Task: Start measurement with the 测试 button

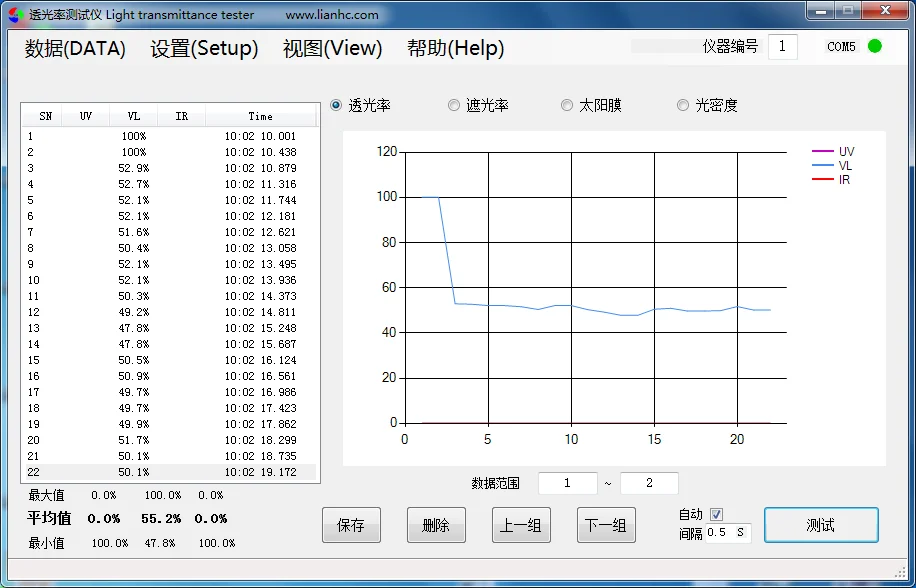Action: (x=821, y=525)
